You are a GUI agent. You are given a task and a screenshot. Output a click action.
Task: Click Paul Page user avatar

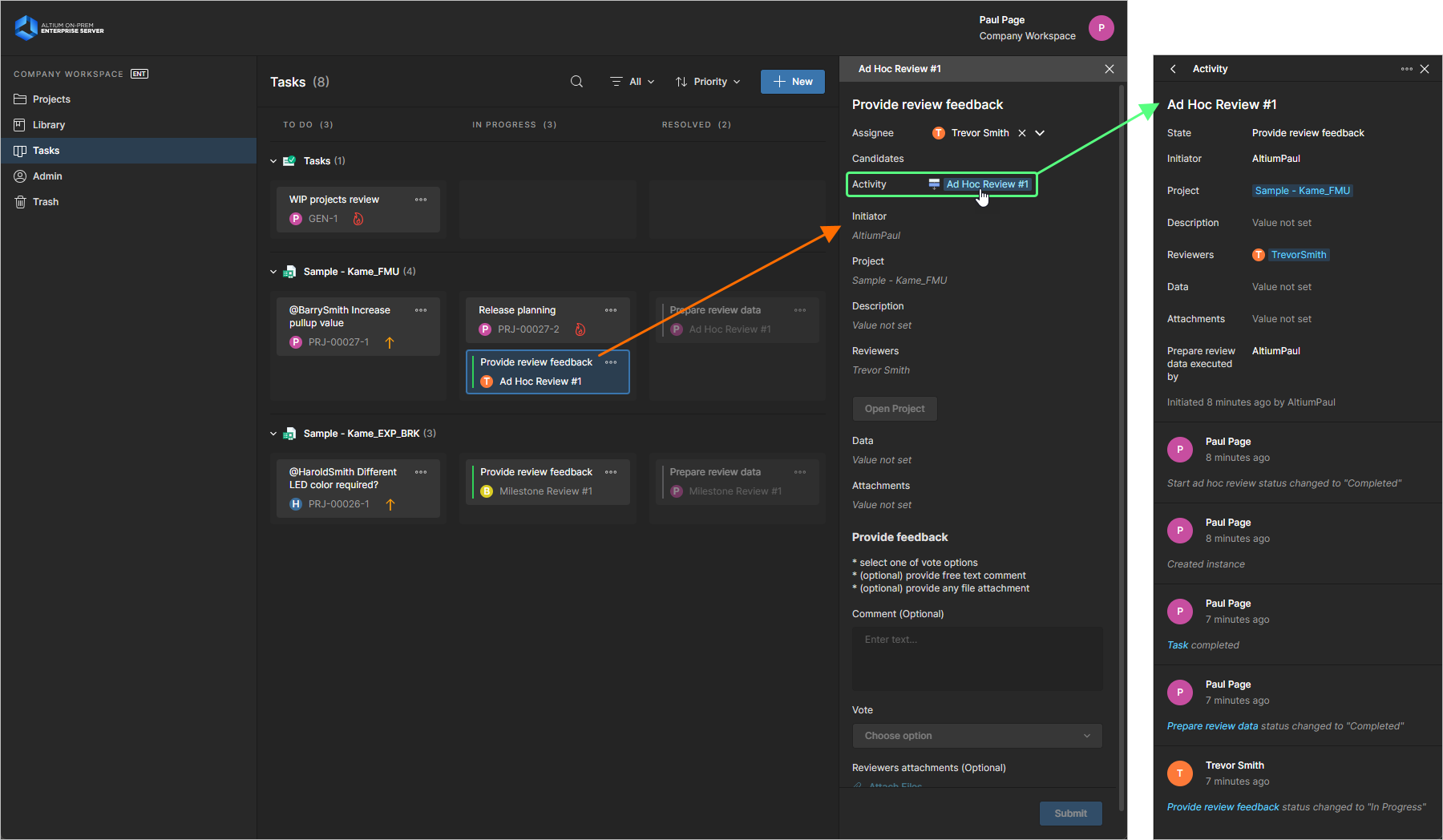coord(1101,27)
